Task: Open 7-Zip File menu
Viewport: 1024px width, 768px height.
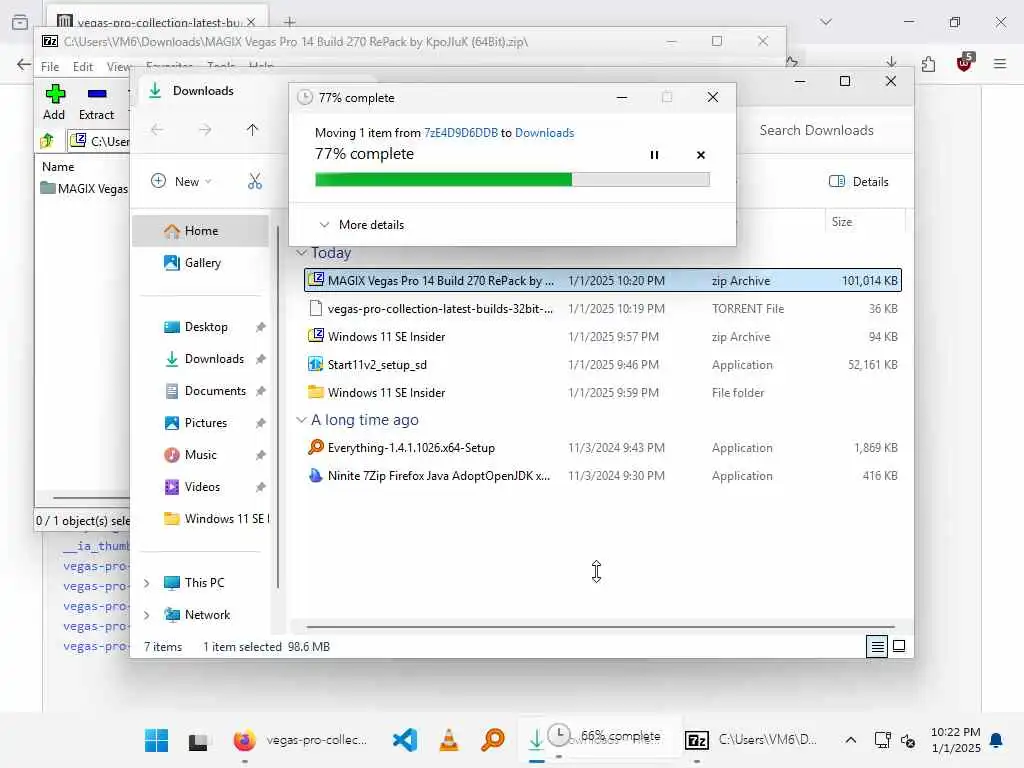Action: pos(50,67)
